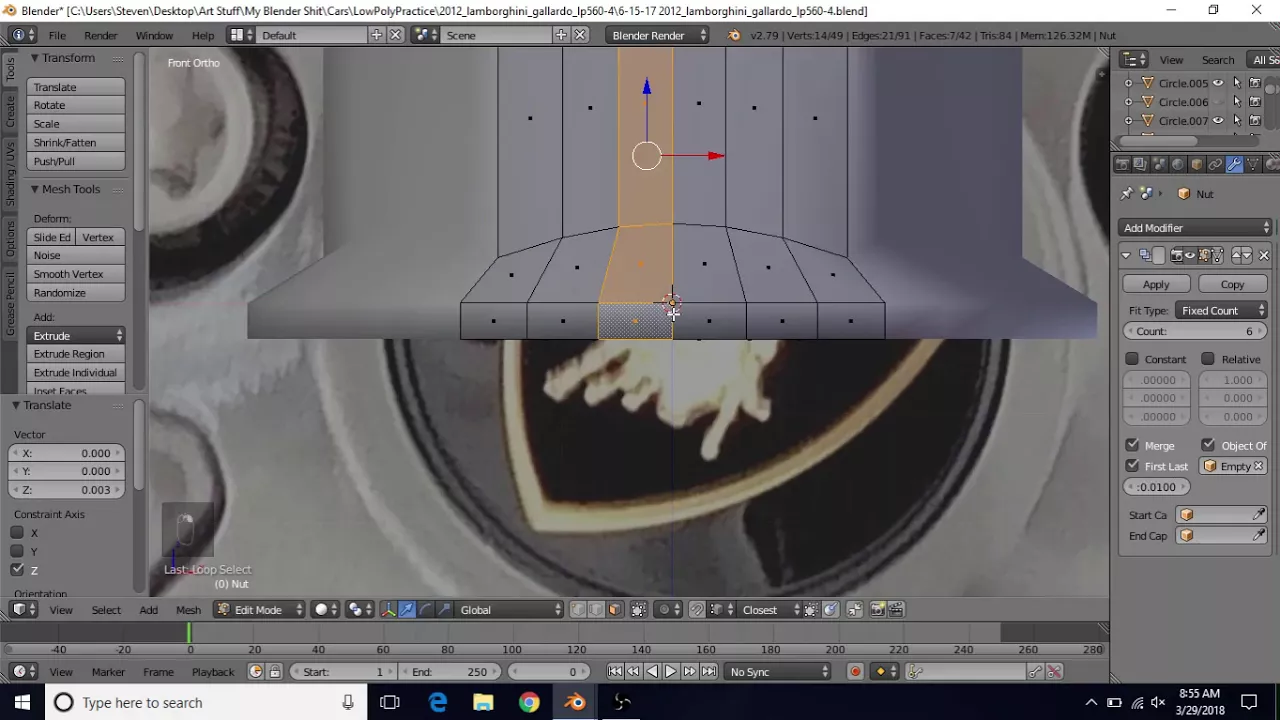This screenshot has width=1280, height=720.
Task: Add a new scene with plus icon
Action: click(x=561, y=35)
